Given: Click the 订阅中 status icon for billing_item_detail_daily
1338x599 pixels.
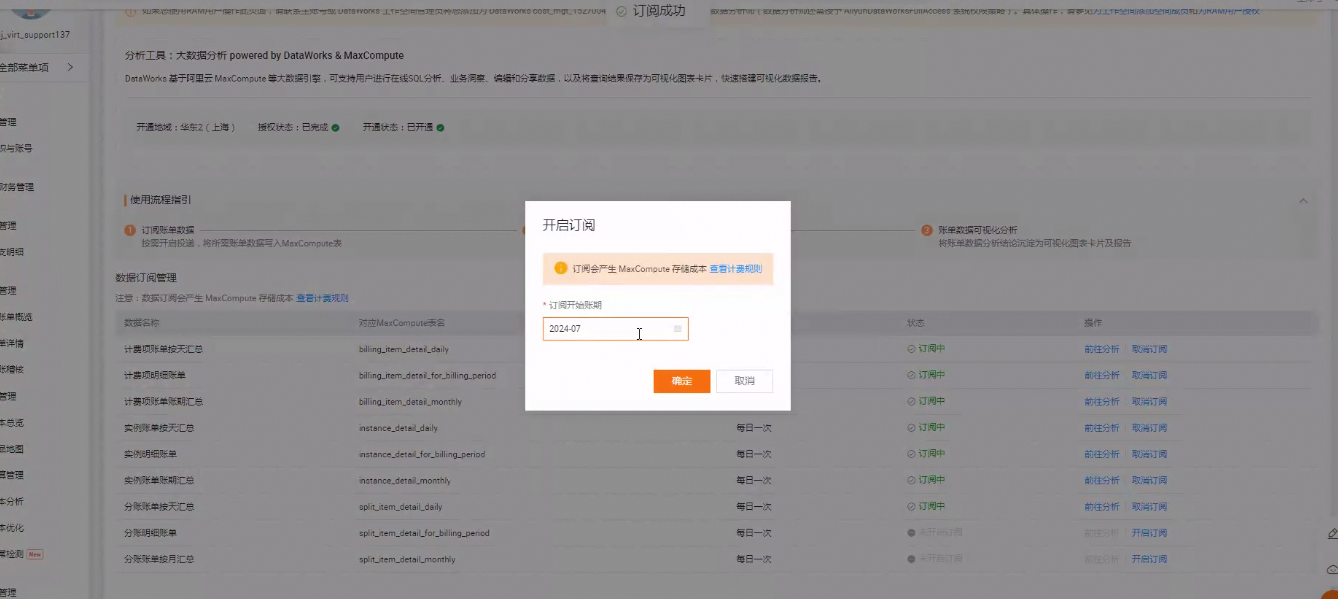Looking at the screenshot, I should click(x=911, y=349).
